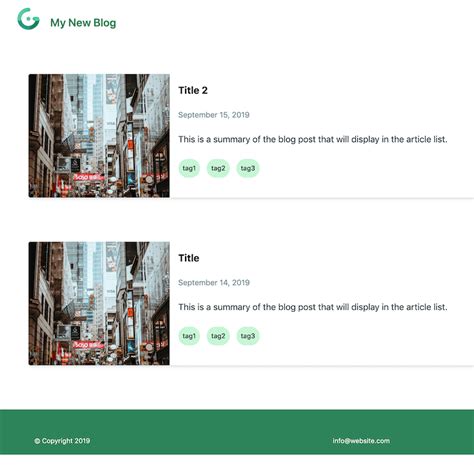Select tag1 under the Title 2 post

[189, 168]
